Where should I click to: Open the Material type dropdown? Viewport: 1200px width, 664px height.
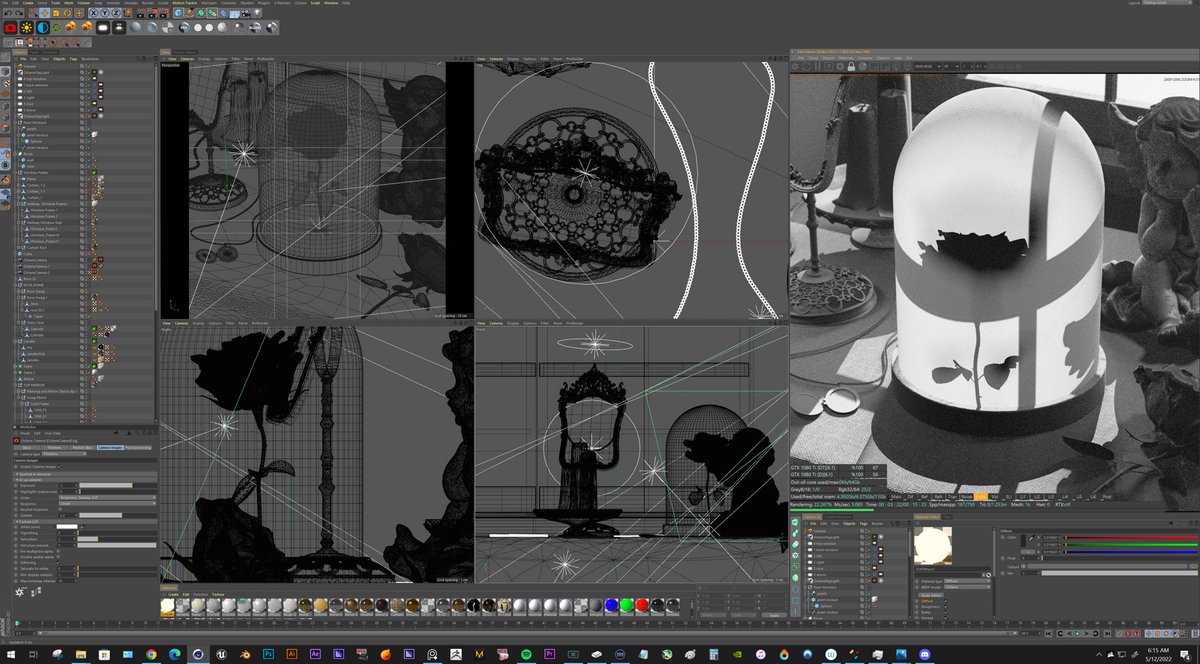point(967,581)
